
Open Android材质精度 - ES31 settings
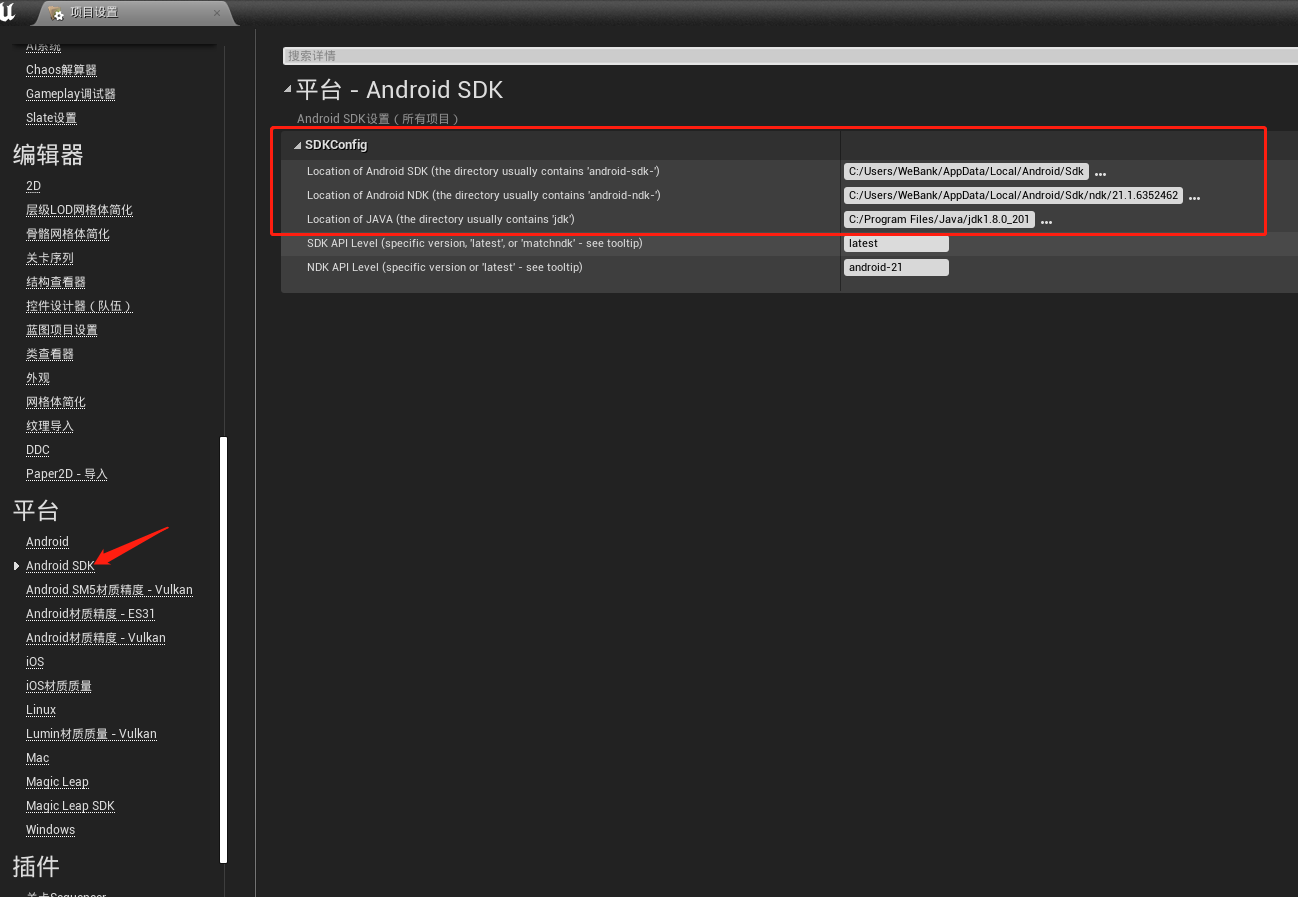(x=91, y=614)
